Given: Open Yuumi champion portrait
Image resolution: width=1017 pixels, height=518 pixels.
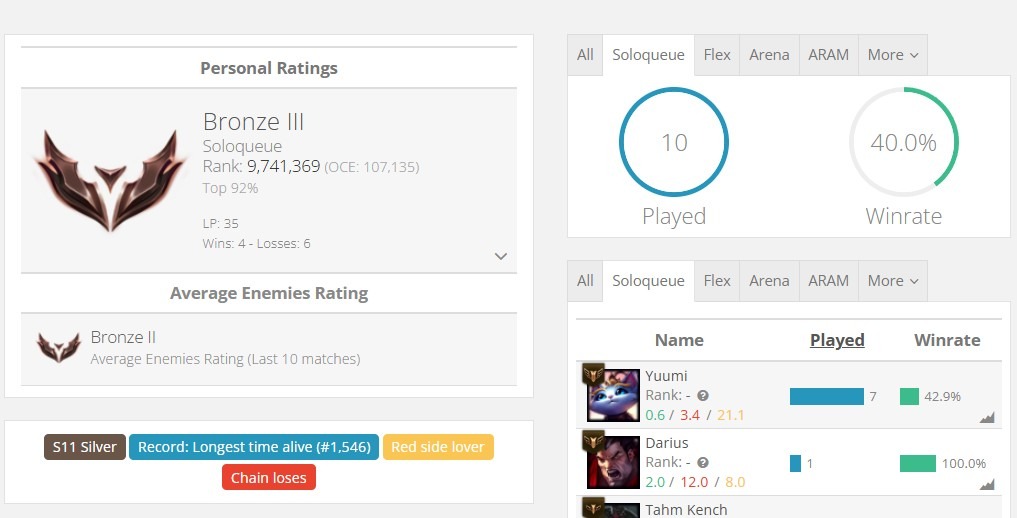Looking at the screenshot, I should tap(613, 395).
